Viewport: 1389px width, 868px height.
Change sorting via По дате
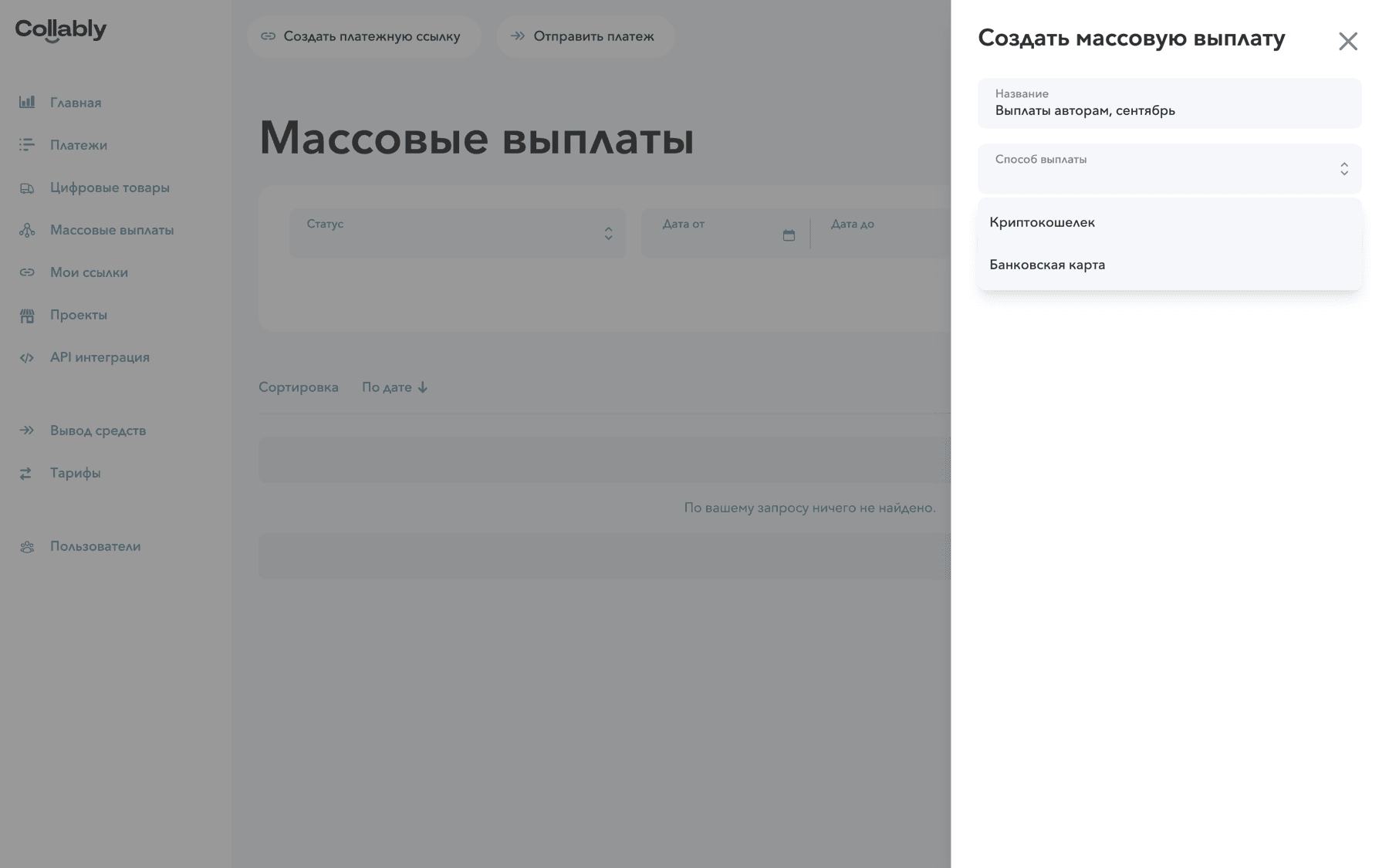(394, 387)
